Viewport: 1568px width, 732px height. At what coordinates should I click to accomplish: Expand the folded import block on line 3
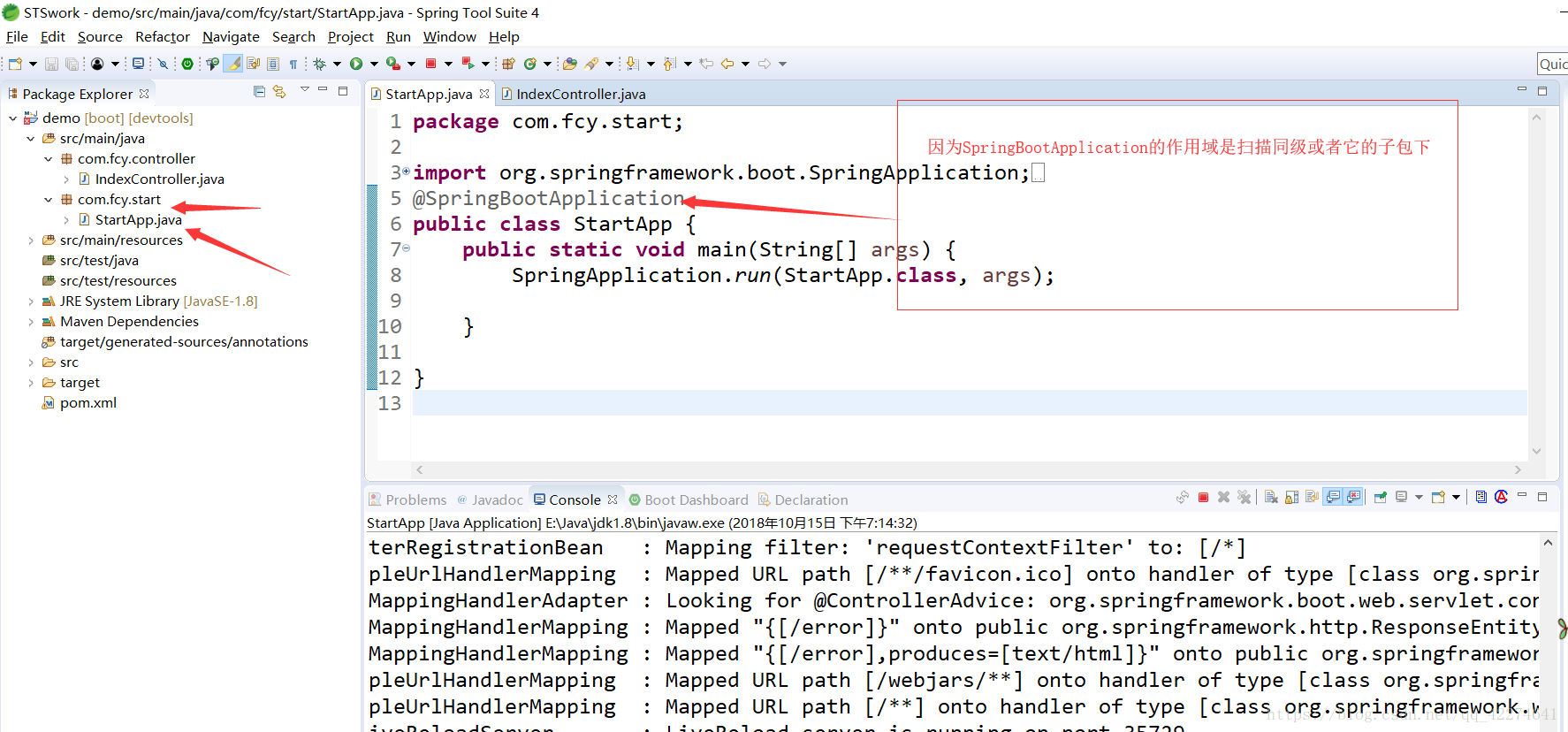(406, 172)
